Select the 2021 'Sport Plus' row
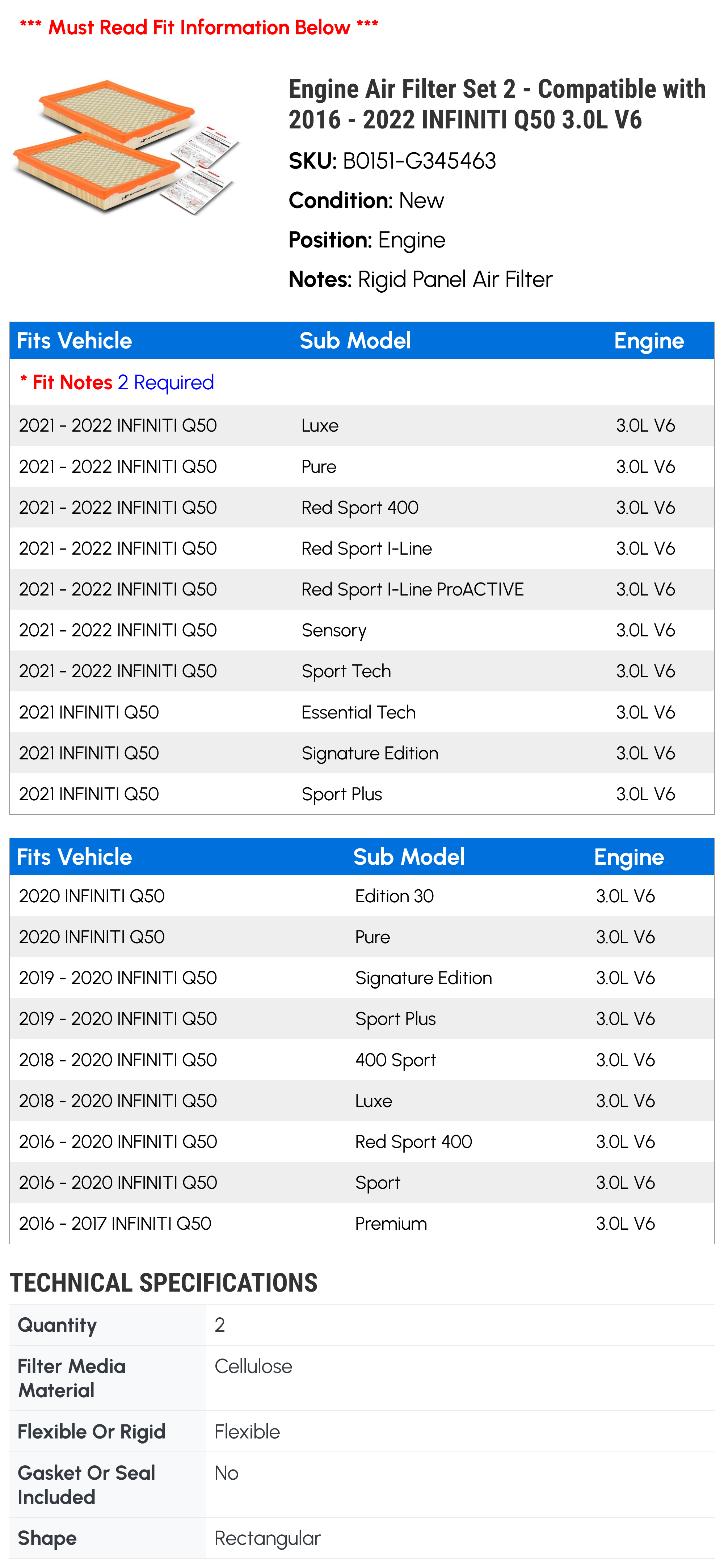Screen dimensions: 724x1568 362,794
